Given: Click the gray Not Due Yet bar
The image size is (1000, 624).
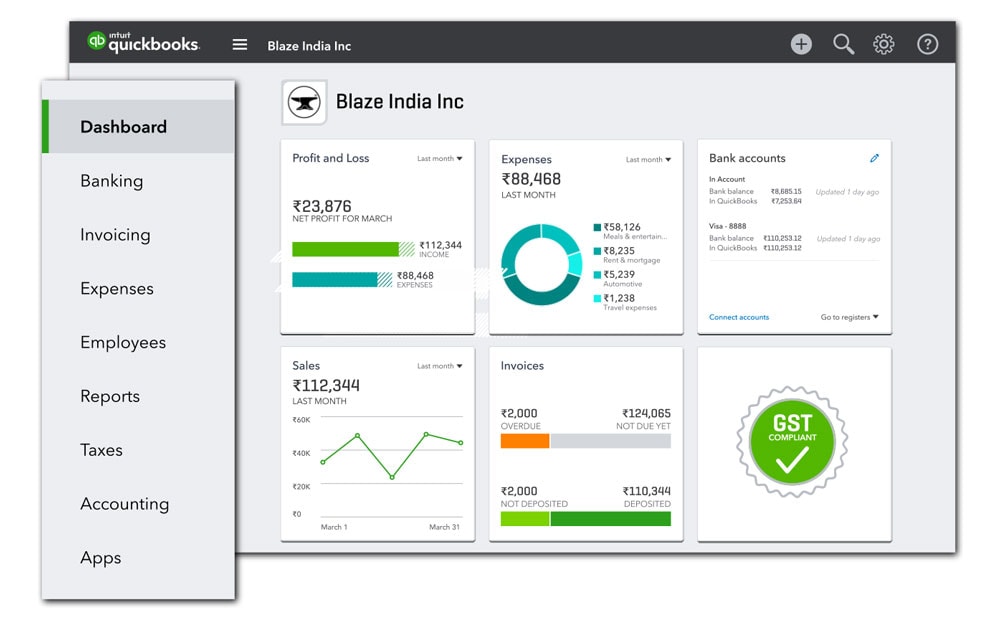Looking at the screenshot, I should click(x=611, y=441).
